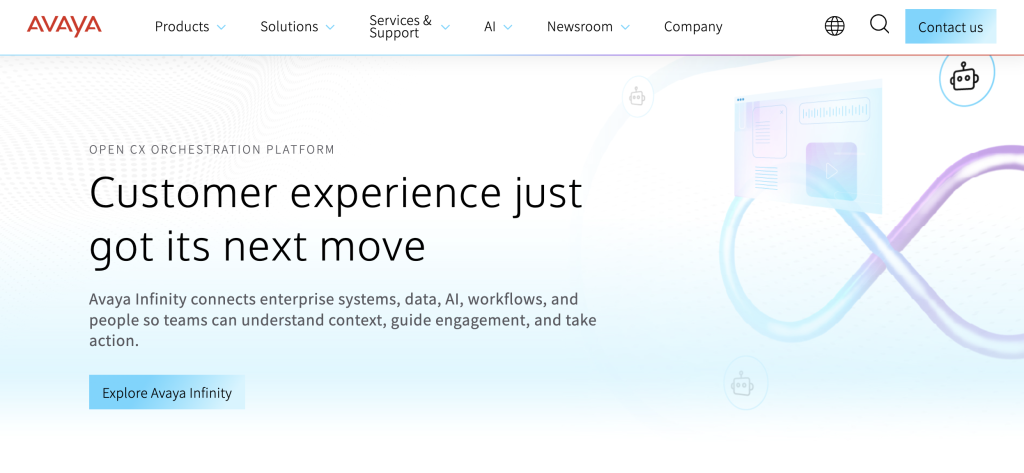The height and width of the screenshot is (473, 1024).
Task: Open the Newsroom menu
Action: [580, 27]
